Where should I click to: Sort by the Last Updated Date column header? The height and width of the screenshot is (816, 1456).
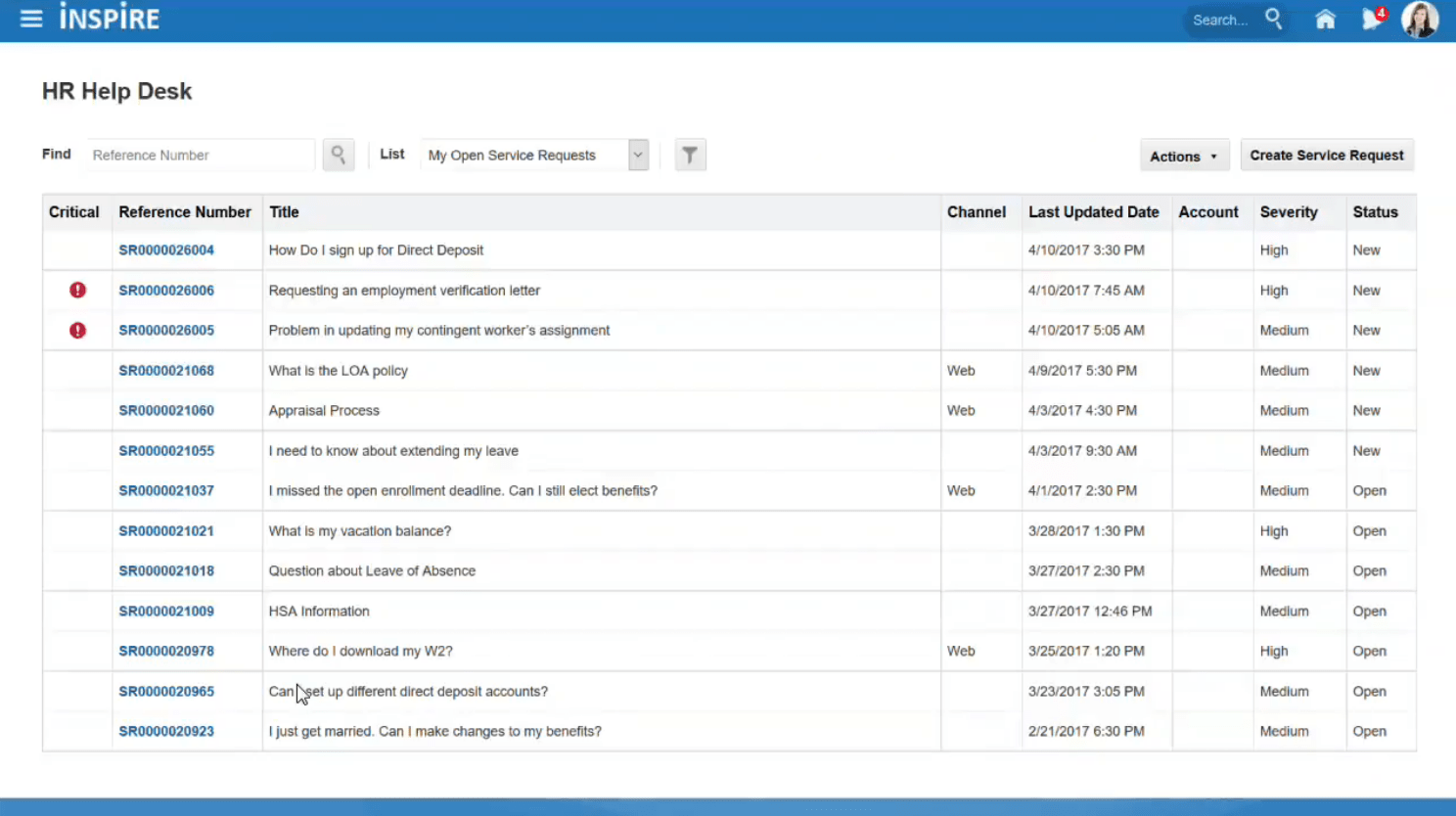click(x=1093, y=211)
